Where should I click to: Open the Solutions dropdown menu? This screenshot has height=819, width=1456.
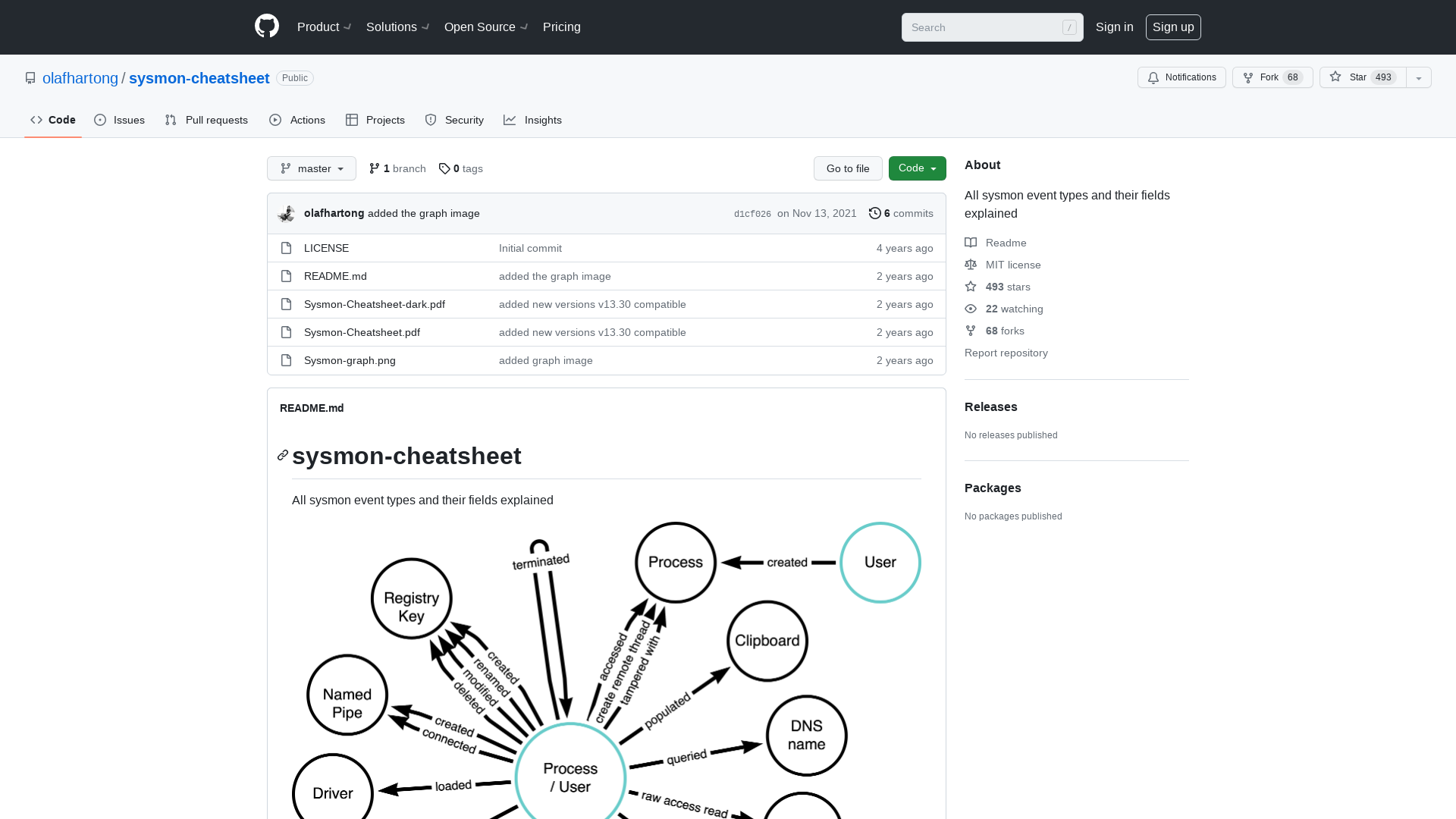point(397,27)
